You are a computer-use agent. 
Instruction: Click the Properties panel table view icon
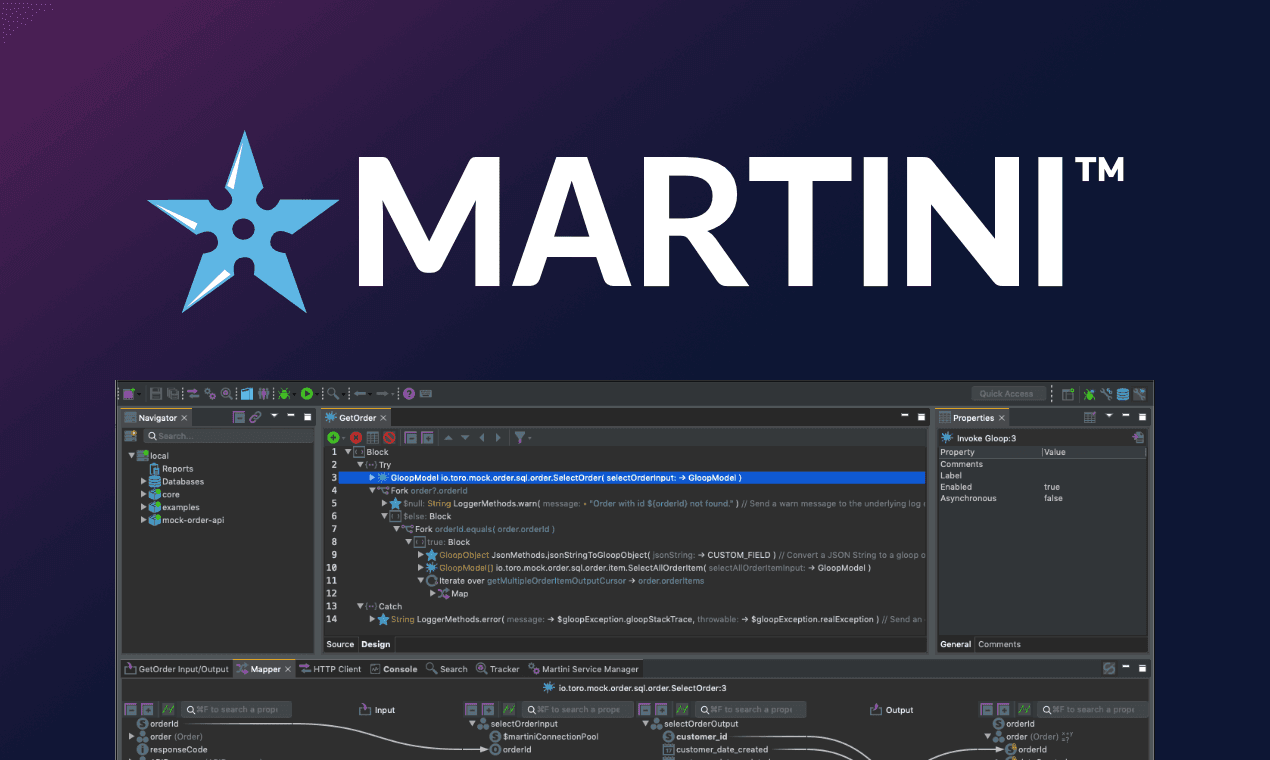coord(1090,417)
